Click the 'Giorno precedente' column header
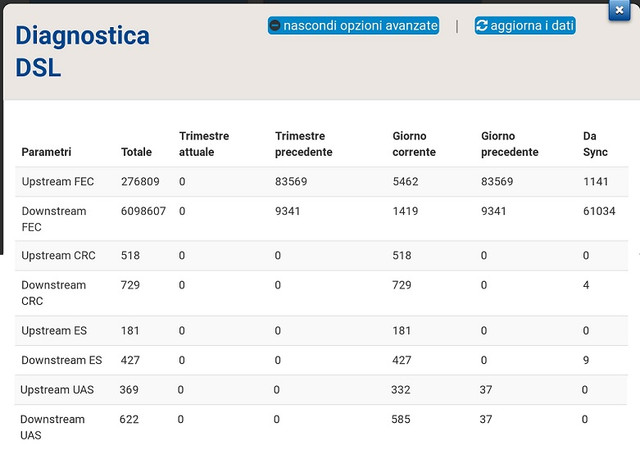This screenshot has width=640, height=450. point(509,144)
